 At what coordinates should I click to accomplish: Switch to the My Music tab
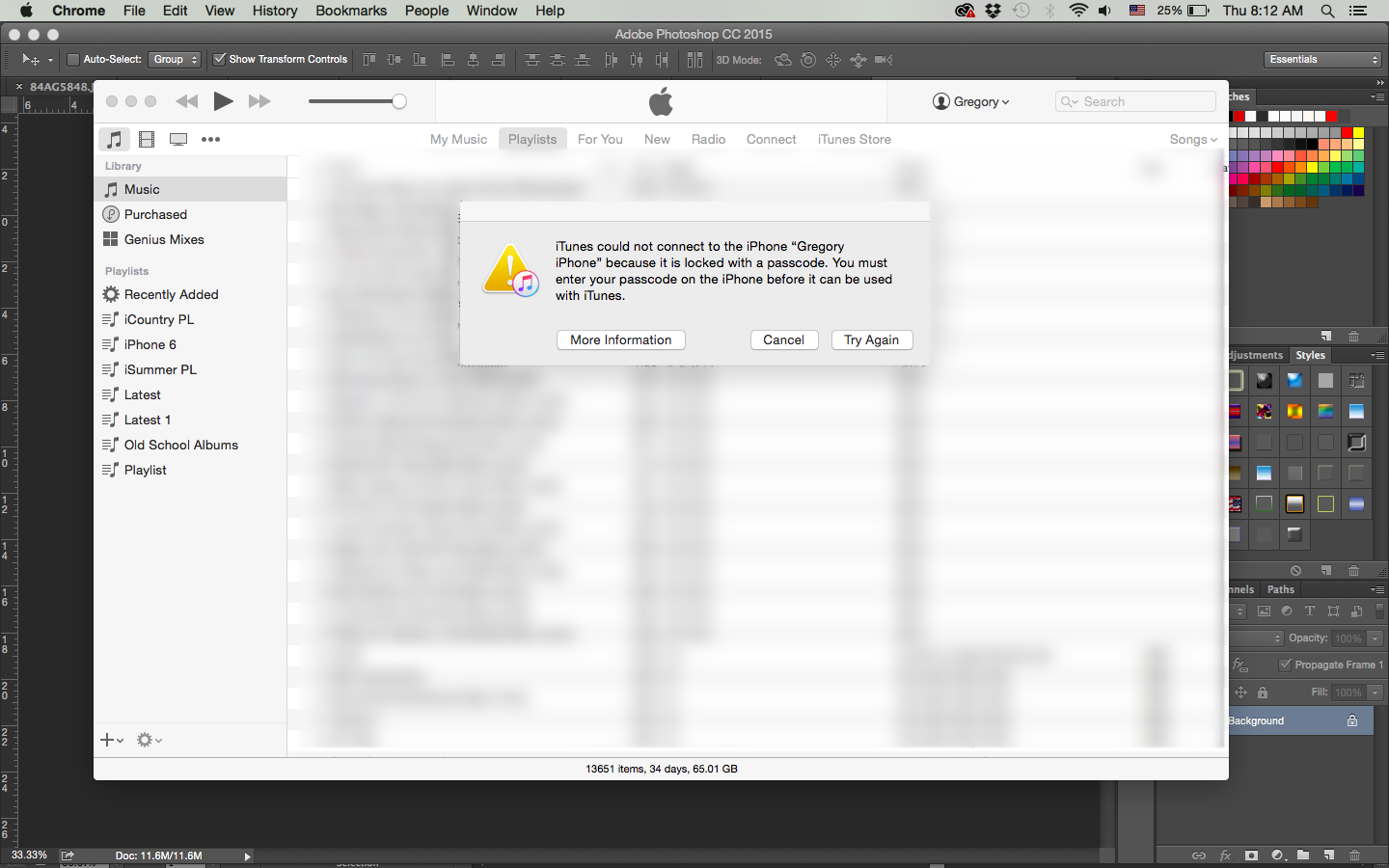point(458,139)
